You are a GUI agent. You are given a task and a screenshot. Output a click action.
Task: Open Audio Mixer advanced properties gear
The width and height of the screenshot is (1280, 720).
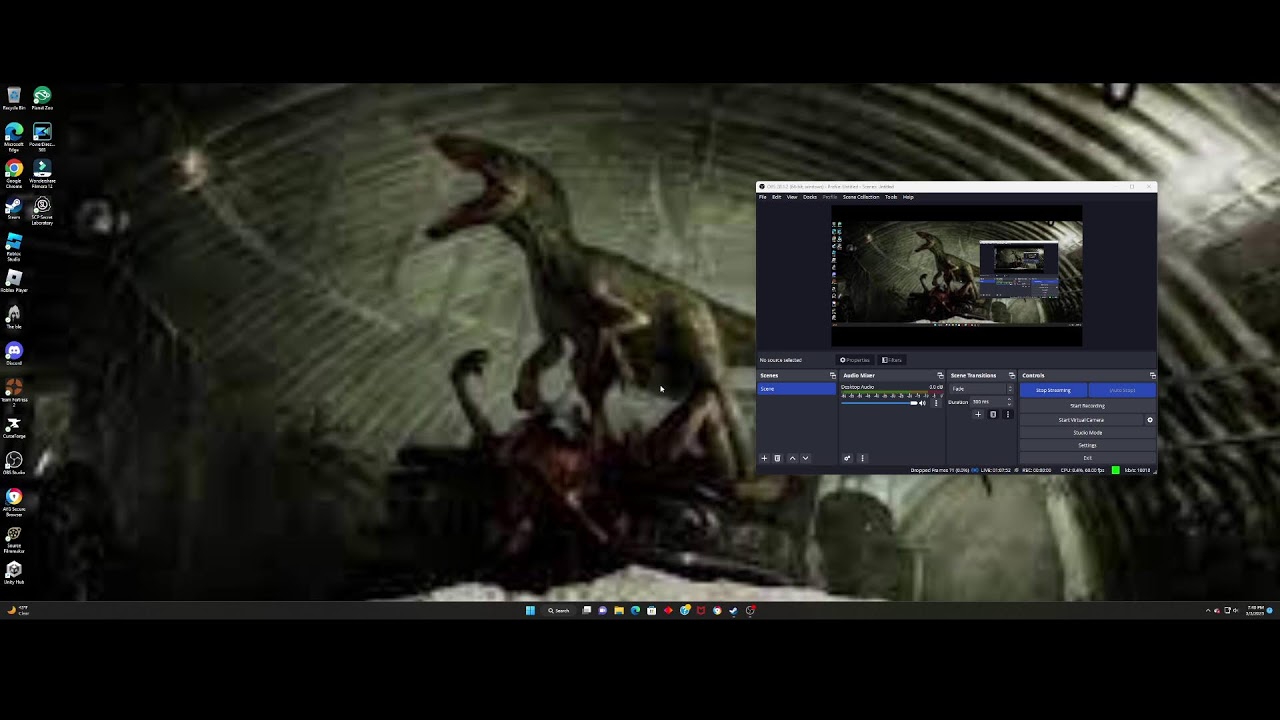[x=847, y=458]
